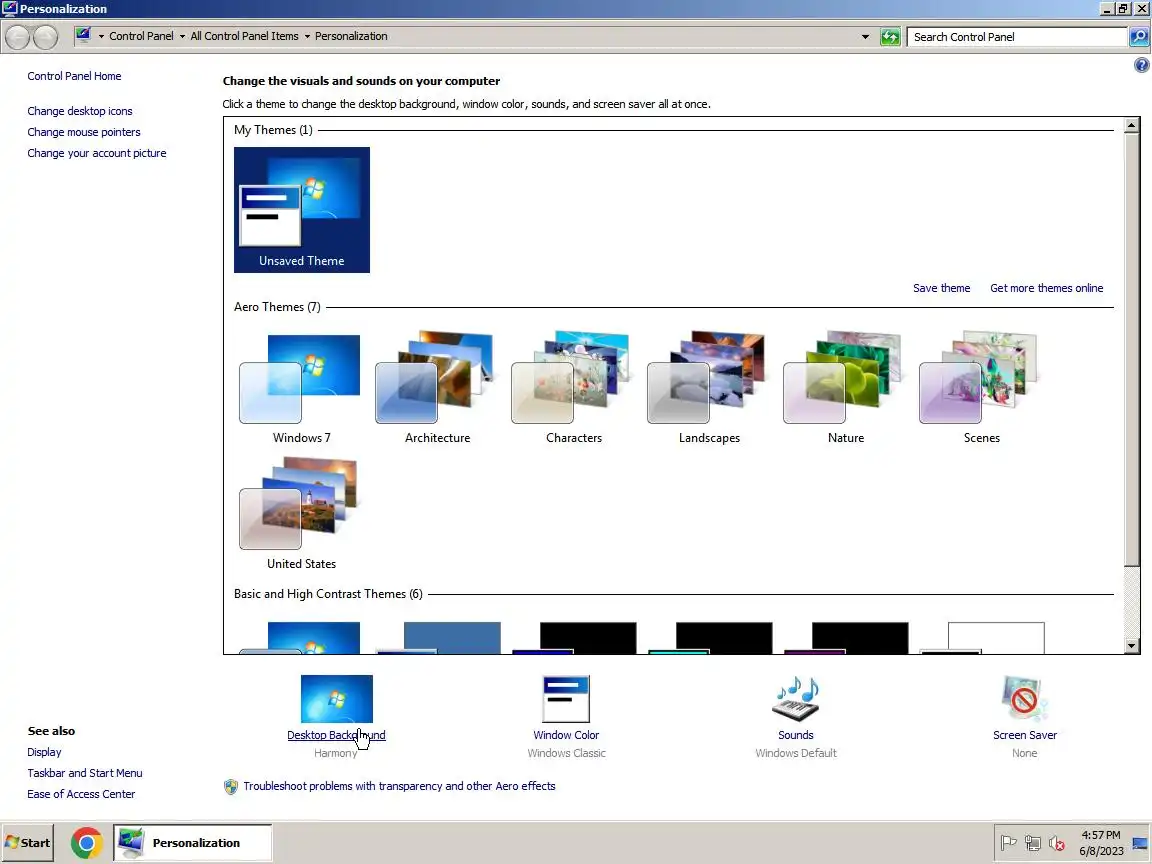Click the Sounds text link
The height and width of the screenshot is (864, 1152).
click(x=796, y=735)
